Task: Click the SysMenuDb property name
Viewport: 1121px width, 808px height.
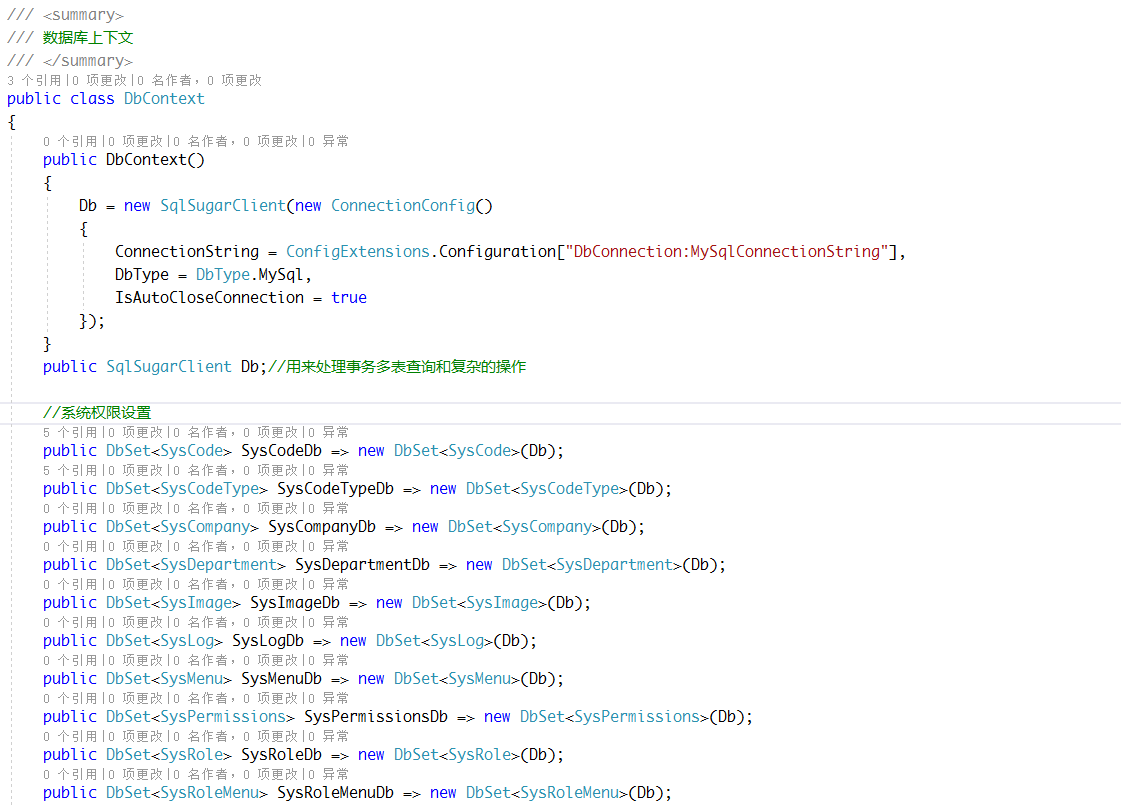Action: coord(281,679)
